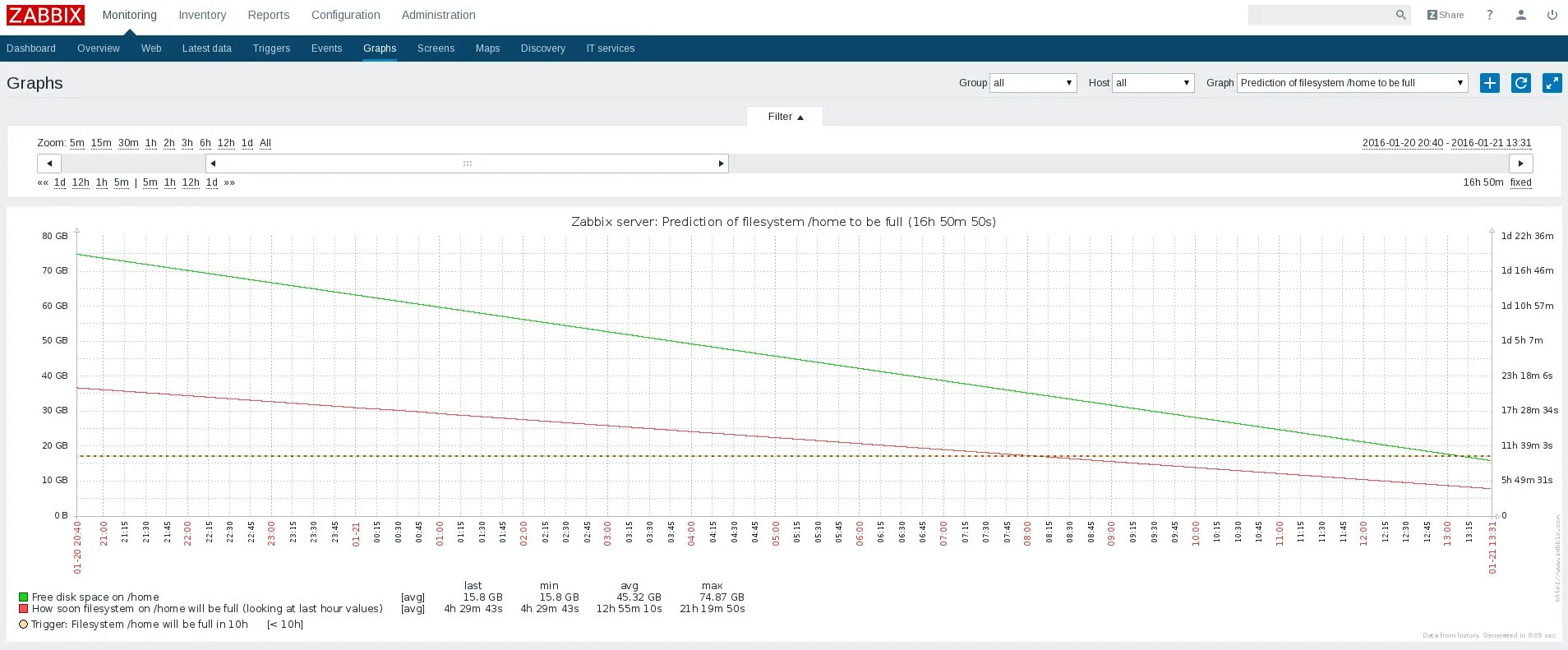The image size is (1568, 650).
Task: Click the graph refresh icon
Action: [1521, 83]
